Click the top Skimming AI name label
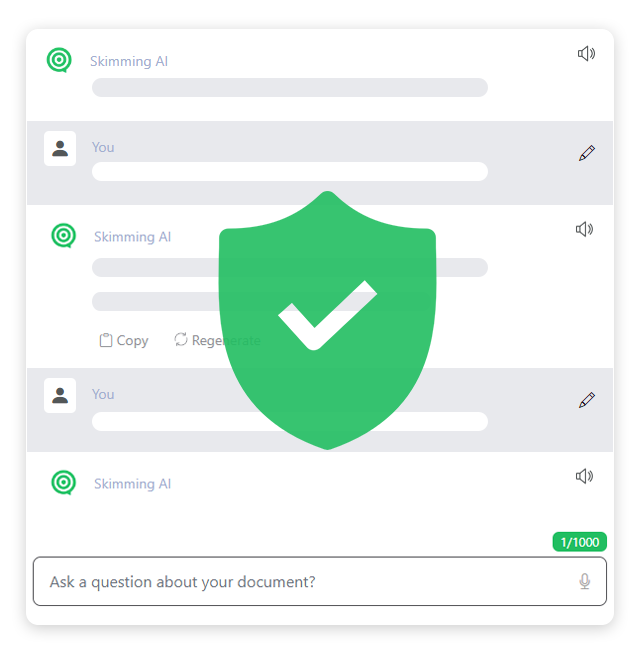630x652 pixels. coord(129,62)
